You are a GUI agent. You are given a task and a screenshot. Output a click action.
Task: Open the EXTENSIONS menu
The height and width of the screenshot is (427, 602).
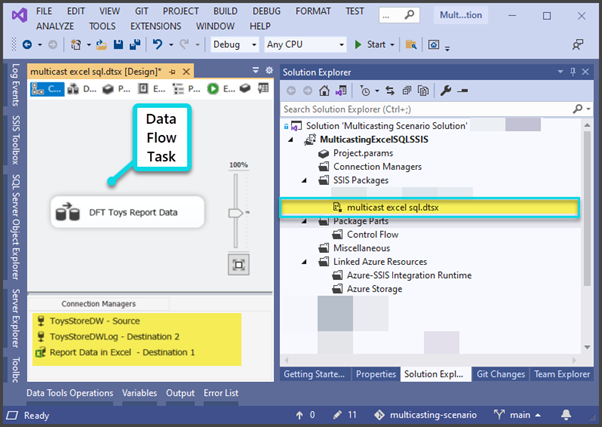[x=155, y=26]
